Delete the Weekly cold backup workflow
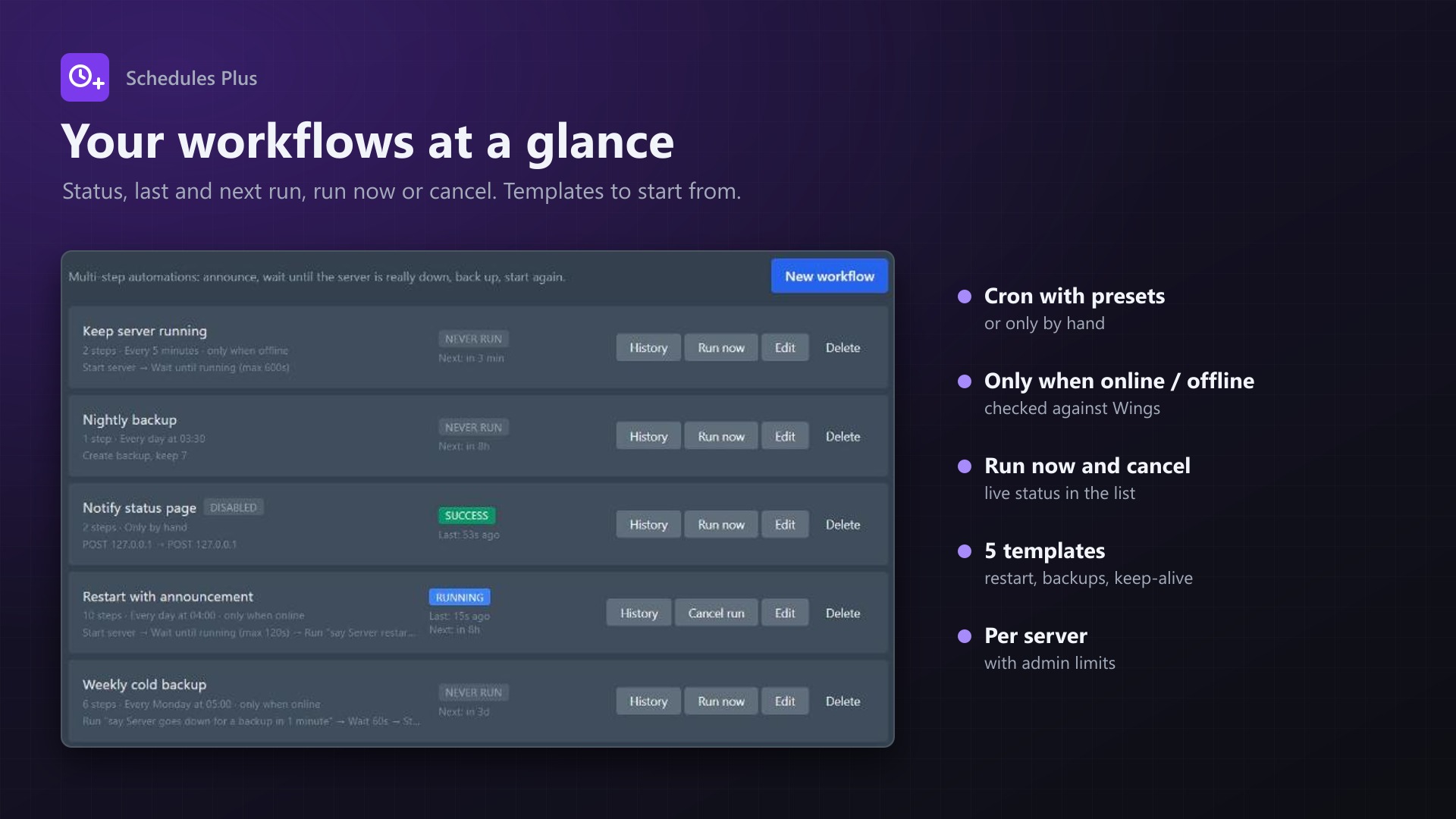 tap(843, 701)
